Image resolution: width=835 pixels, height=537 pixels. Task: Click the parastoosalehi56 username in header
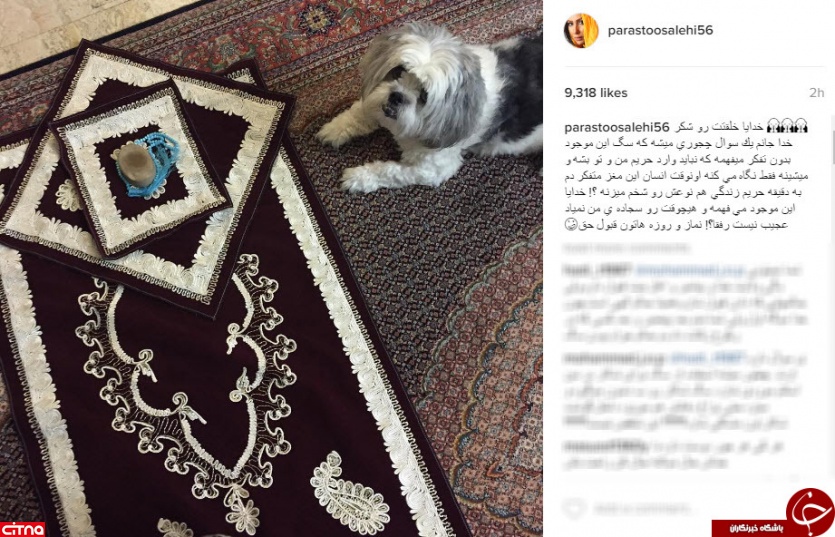point(660,30)
